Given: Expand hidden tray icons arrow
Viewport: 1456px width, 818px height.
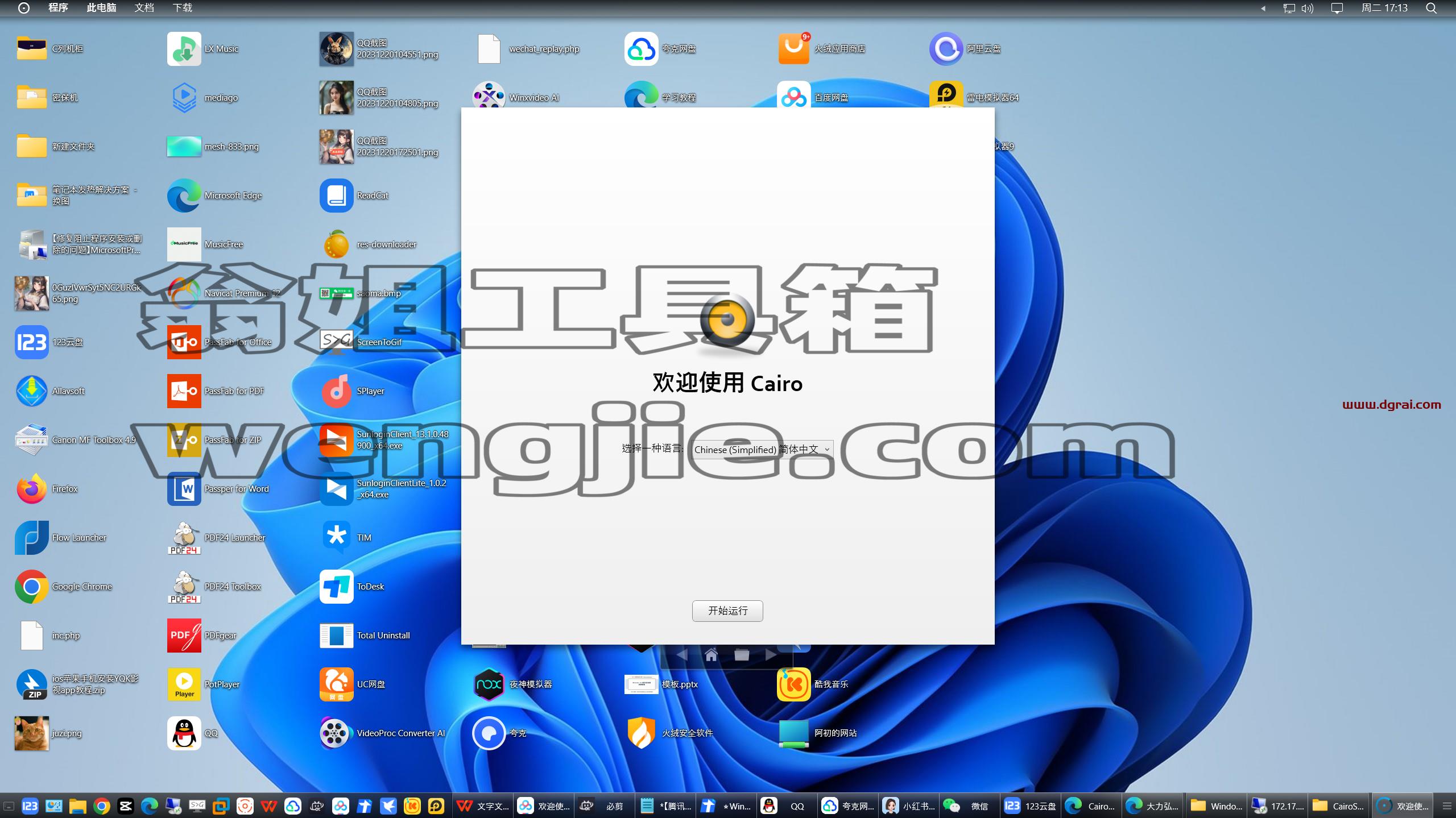Looking at the screenshot, I should (1263, 9).
